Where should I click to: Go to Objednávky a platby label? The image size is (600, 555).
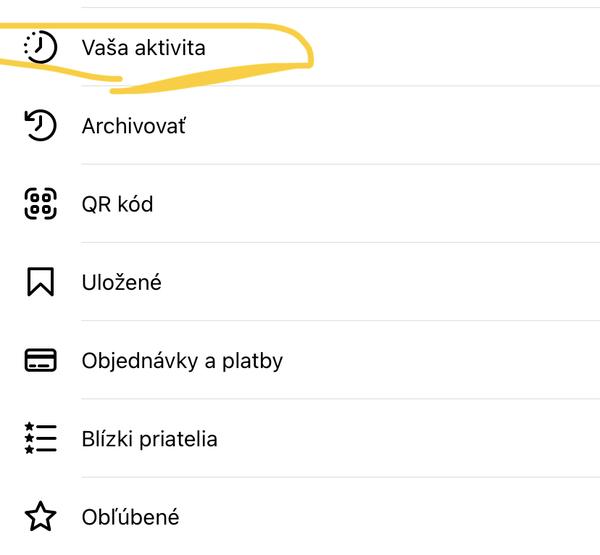[x=182, y=360]
